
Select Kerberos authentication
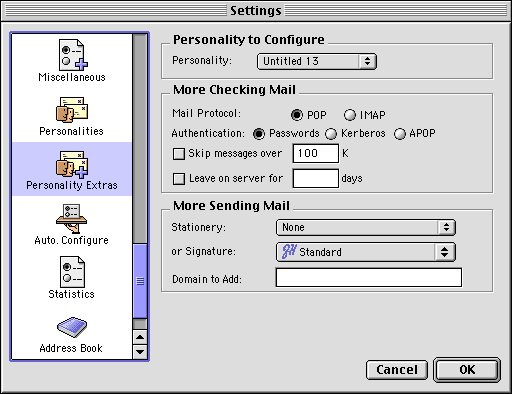331,134
